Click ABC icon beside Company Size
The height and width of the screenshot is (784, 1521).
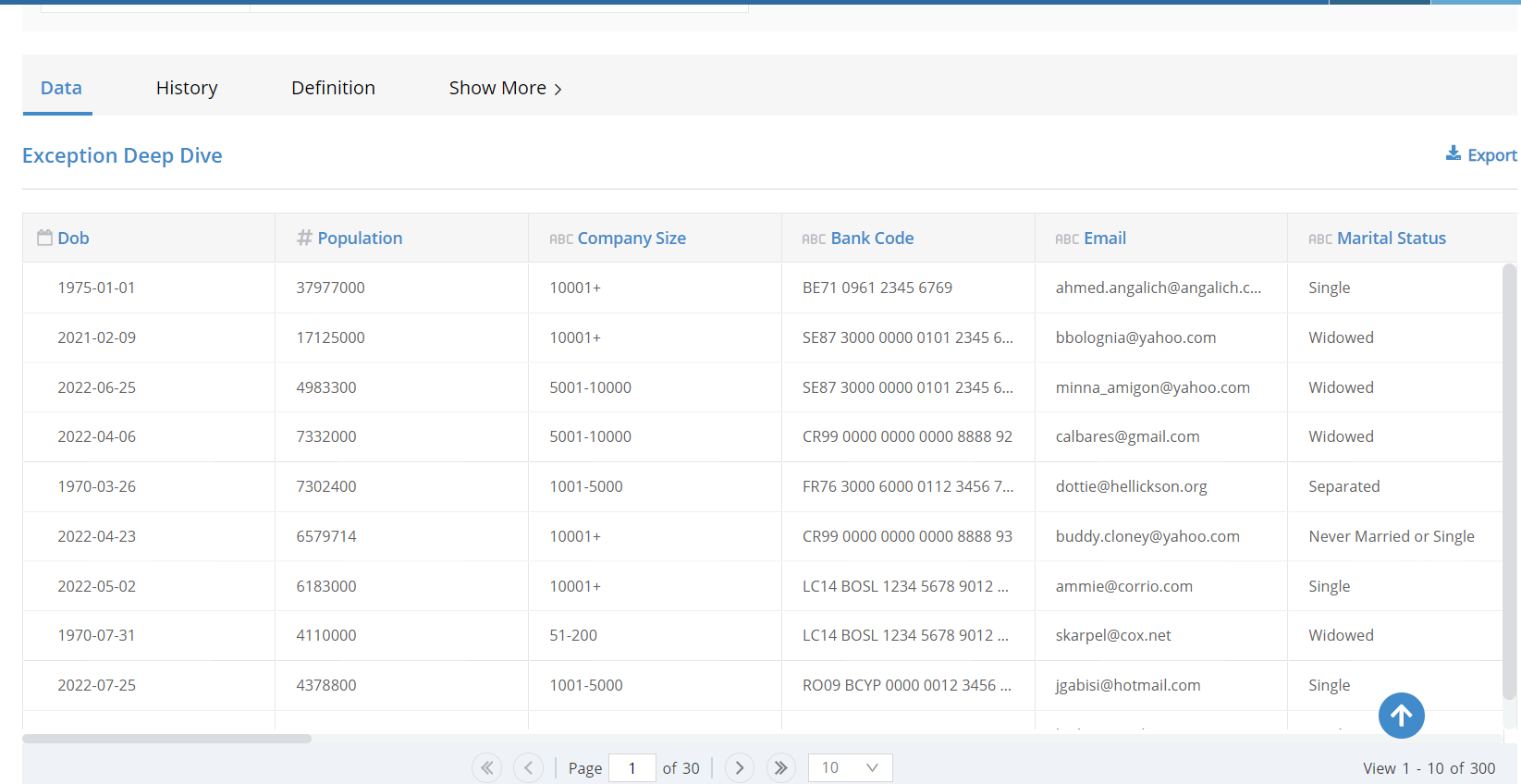[x=561, y=239]
